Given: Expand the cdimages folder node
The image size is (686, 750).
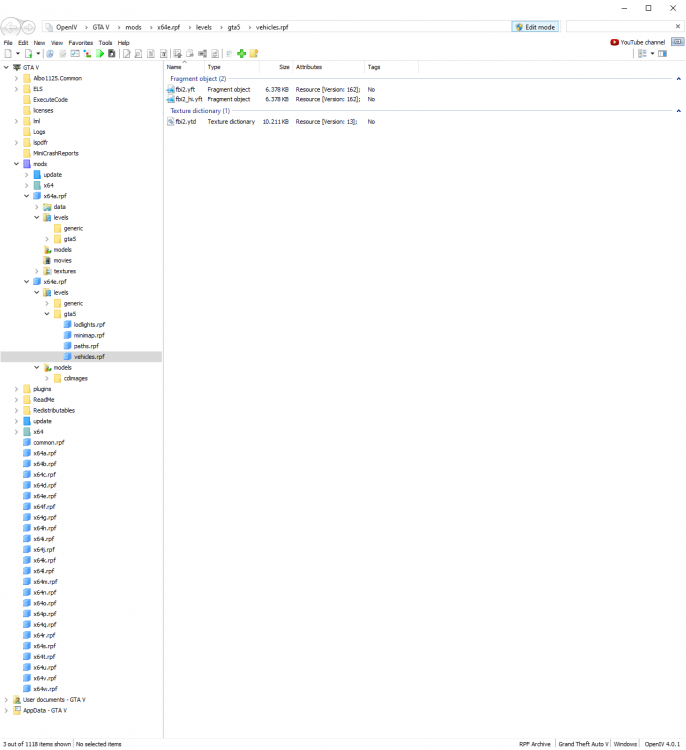Looking at the screenshot, I should coord(47,378).
